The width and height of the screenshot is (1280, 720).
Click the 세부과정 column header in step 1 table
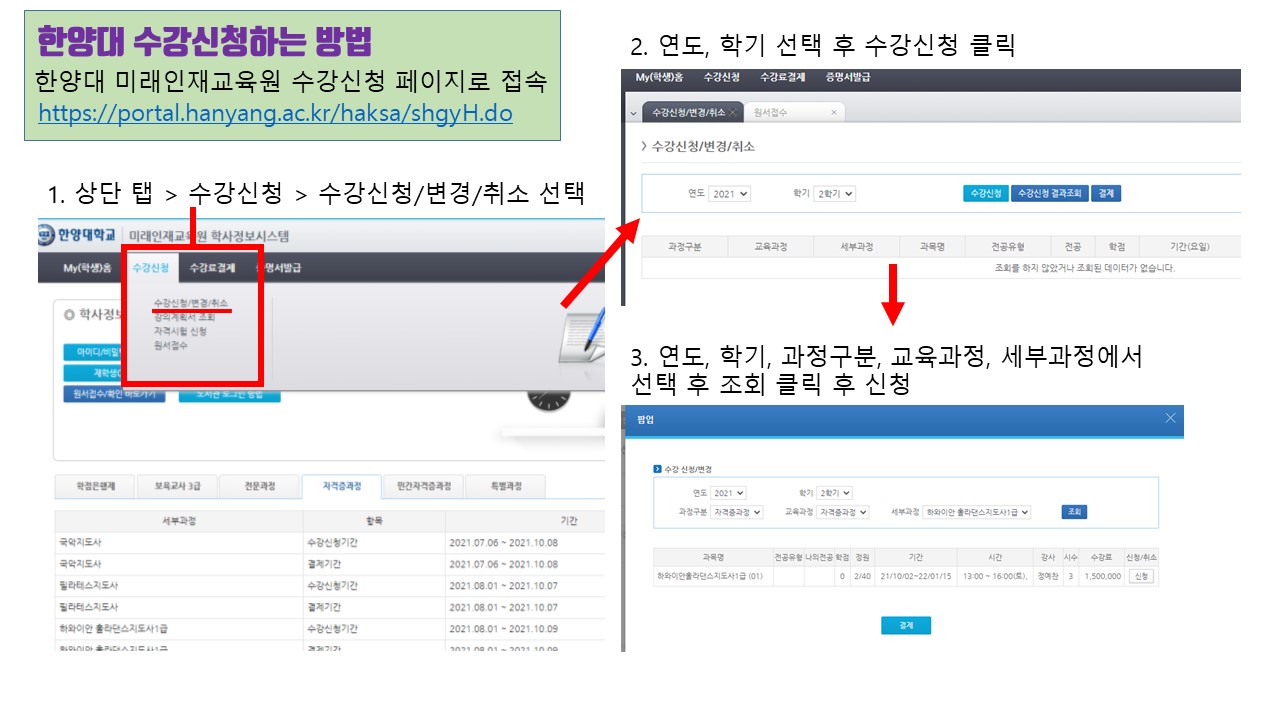tap(180, 521)
